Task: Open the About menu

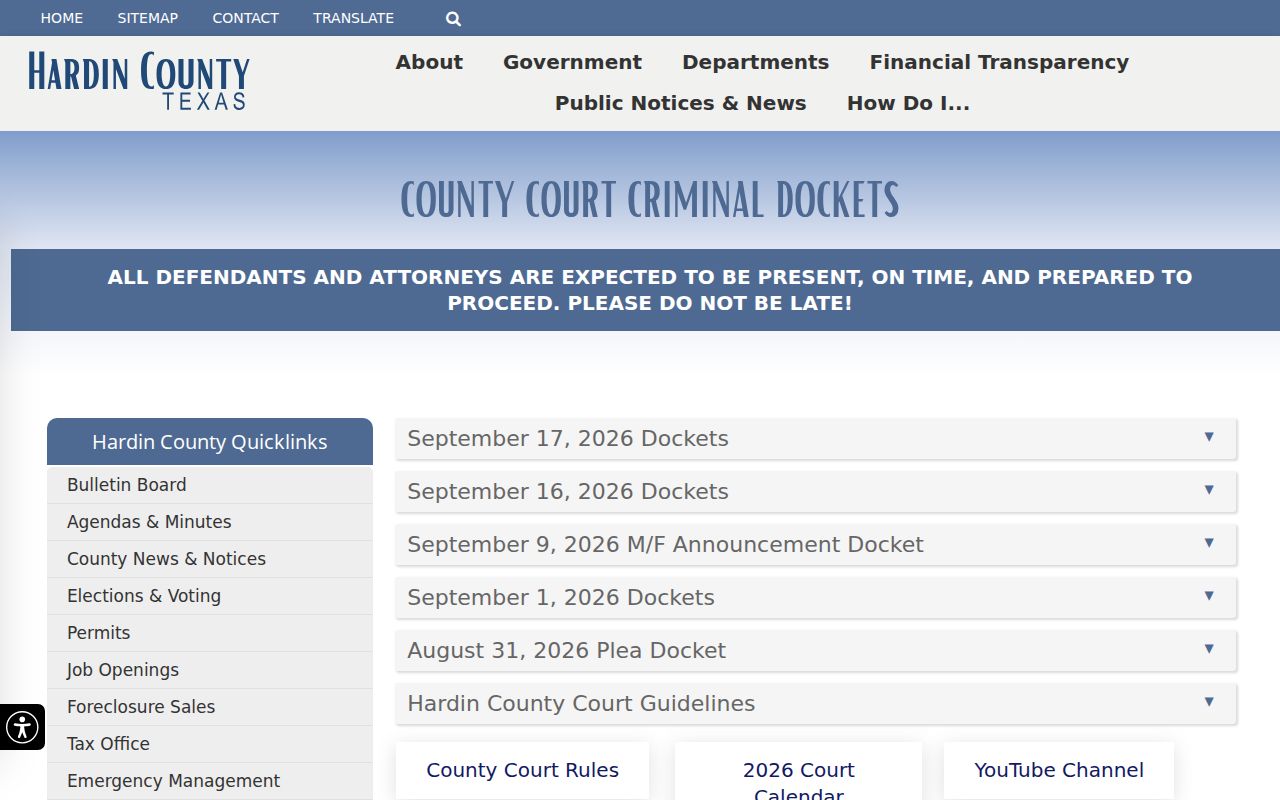Action: pyautogui.click(x=429, y=62)
